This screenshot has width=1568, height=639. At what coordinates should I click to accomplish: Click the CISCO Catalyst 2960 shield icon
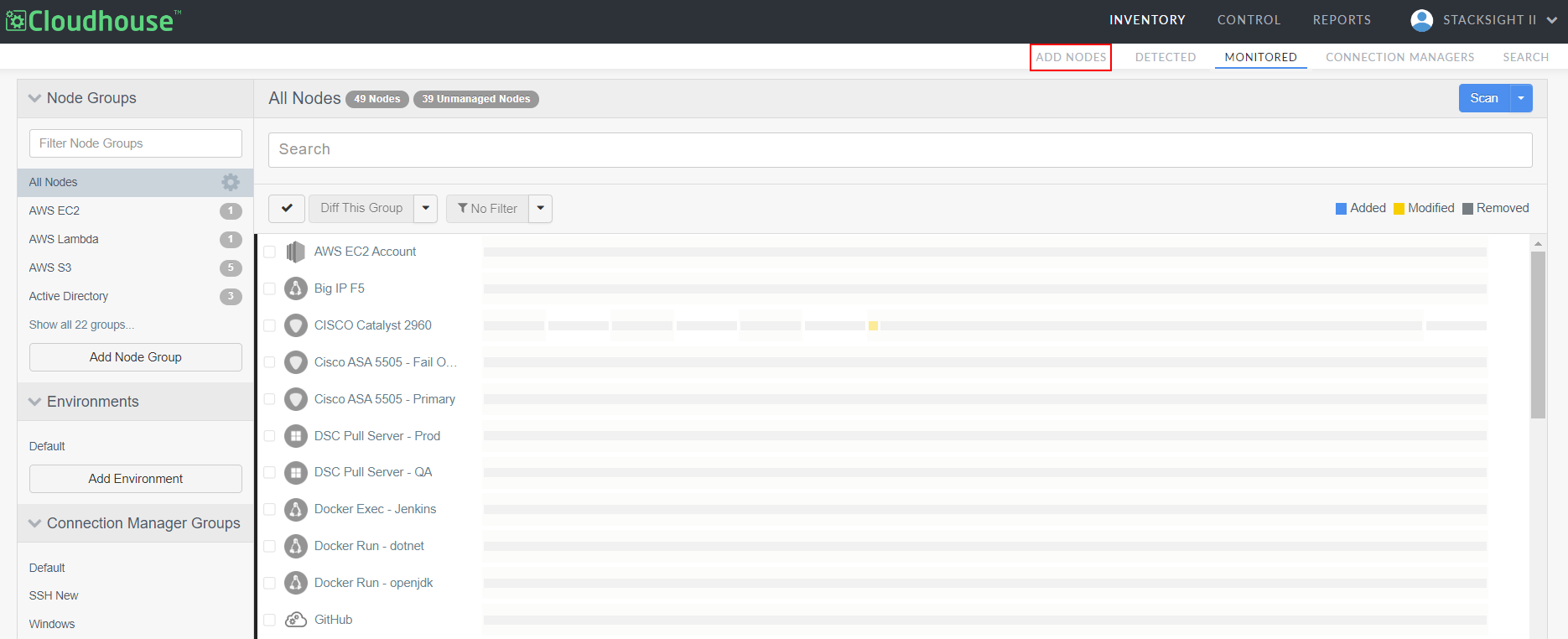(x=295, y=325)
